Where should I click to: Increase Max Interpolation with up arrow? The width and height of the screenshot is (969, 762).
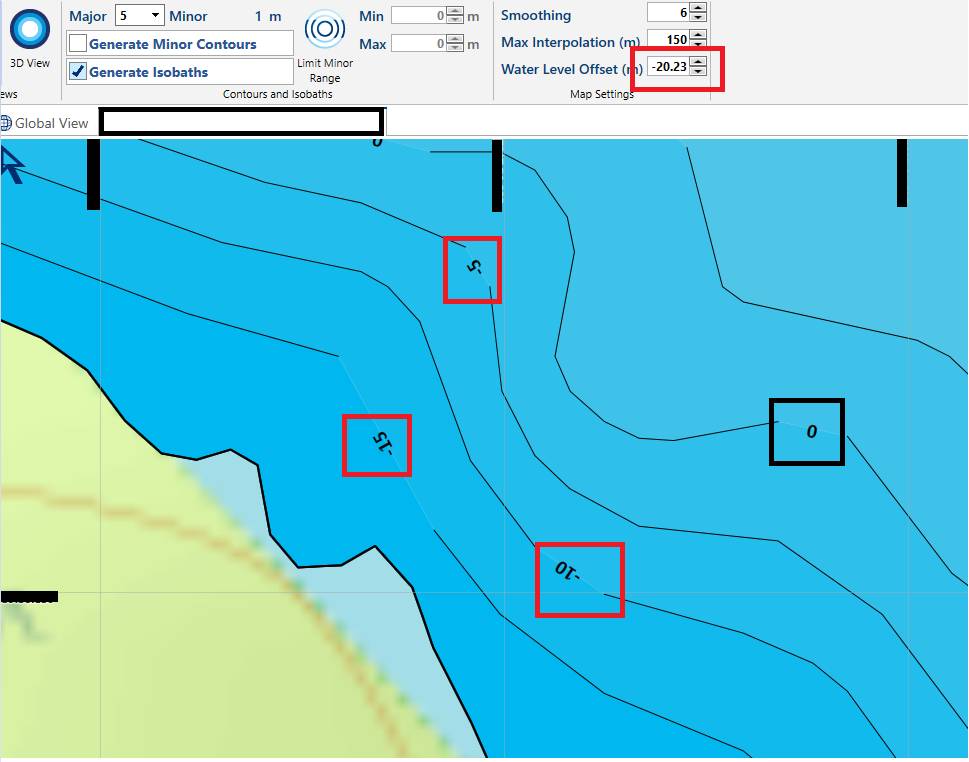coord(698,35)
